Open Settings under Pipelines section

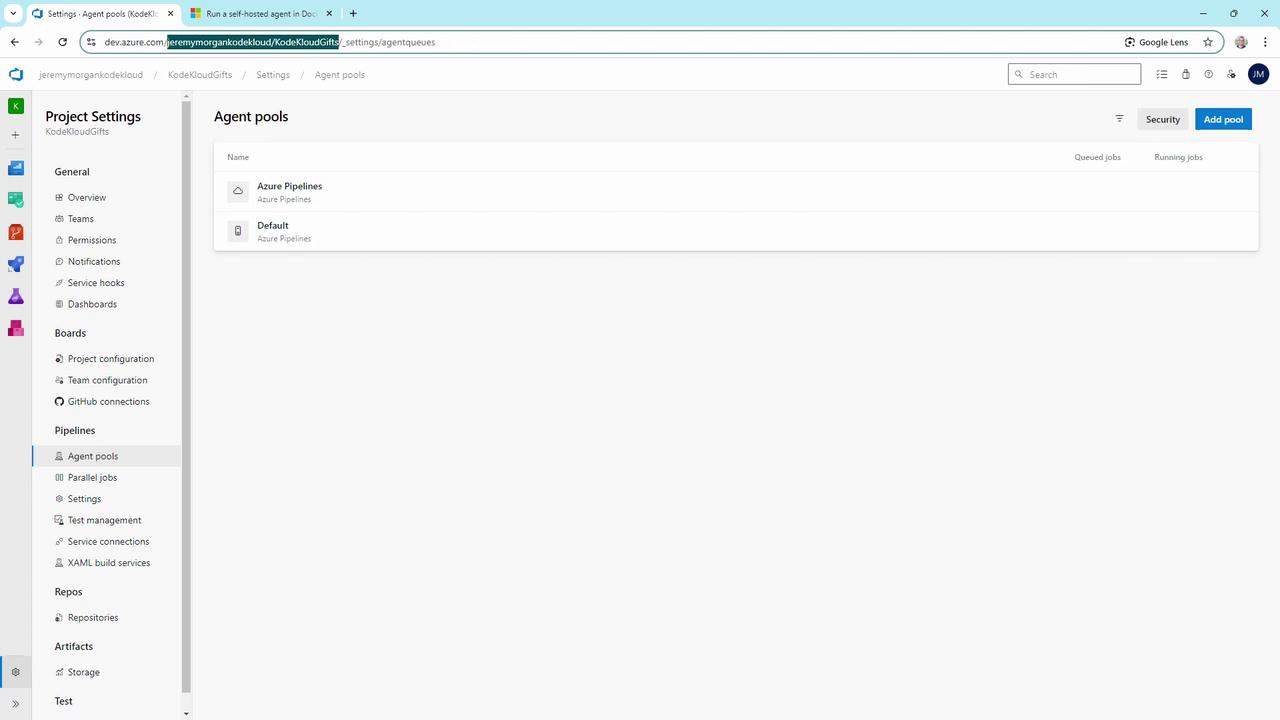point(84,499)
